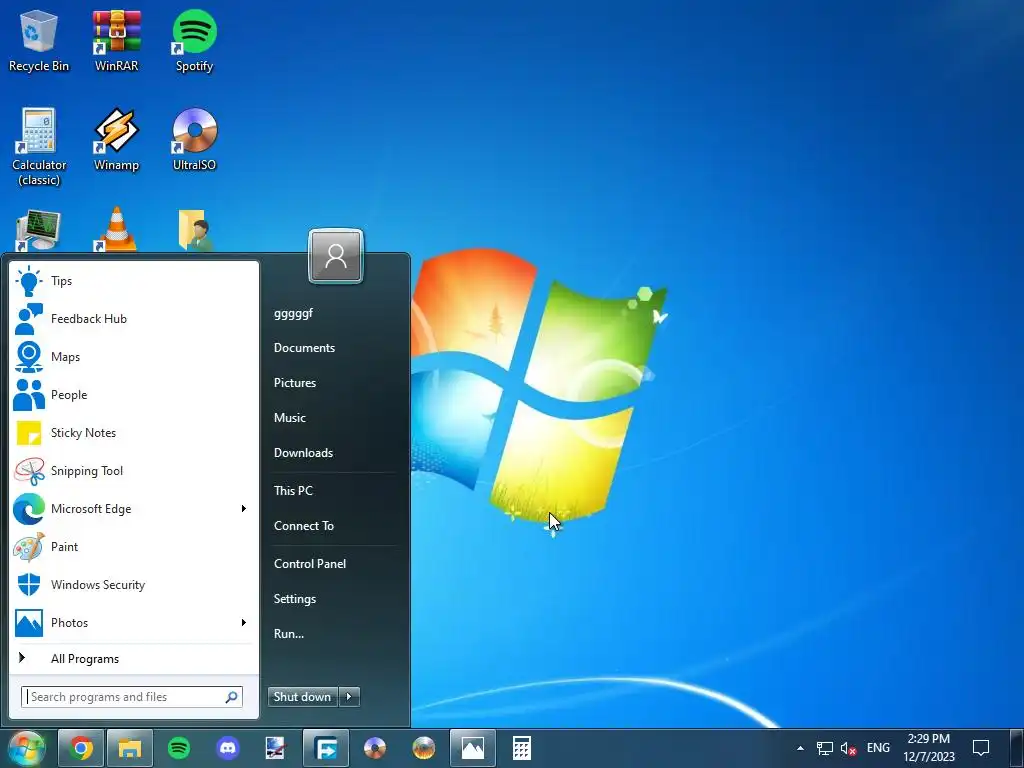1024x768 pixels.
Task: Launch Sticky Notes from the Start menu
Action: pos(133,433)
